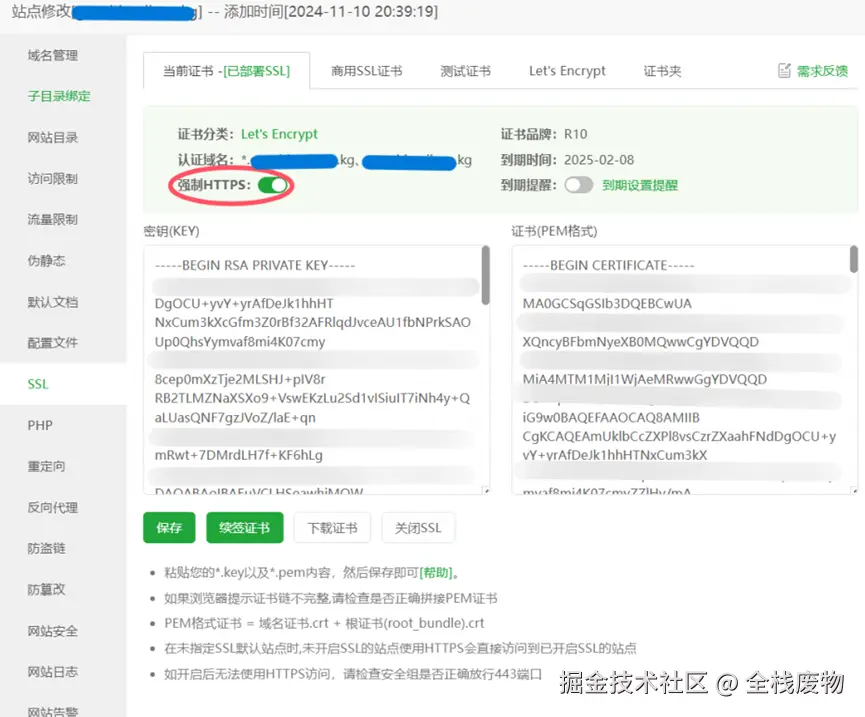865x717 pixels.
Task: Click the BEGIN RSA PRIVATE KEY line
Action: 255,265
